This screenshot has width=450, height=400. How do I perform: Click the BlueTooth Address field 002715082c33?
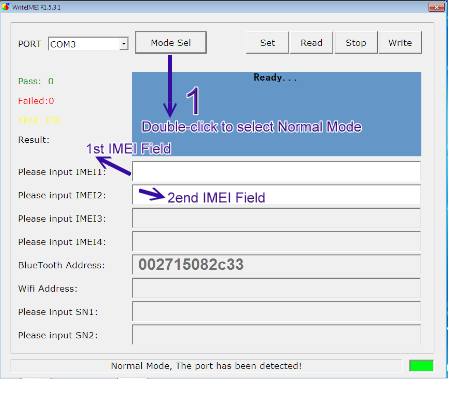tap(276, 265)
